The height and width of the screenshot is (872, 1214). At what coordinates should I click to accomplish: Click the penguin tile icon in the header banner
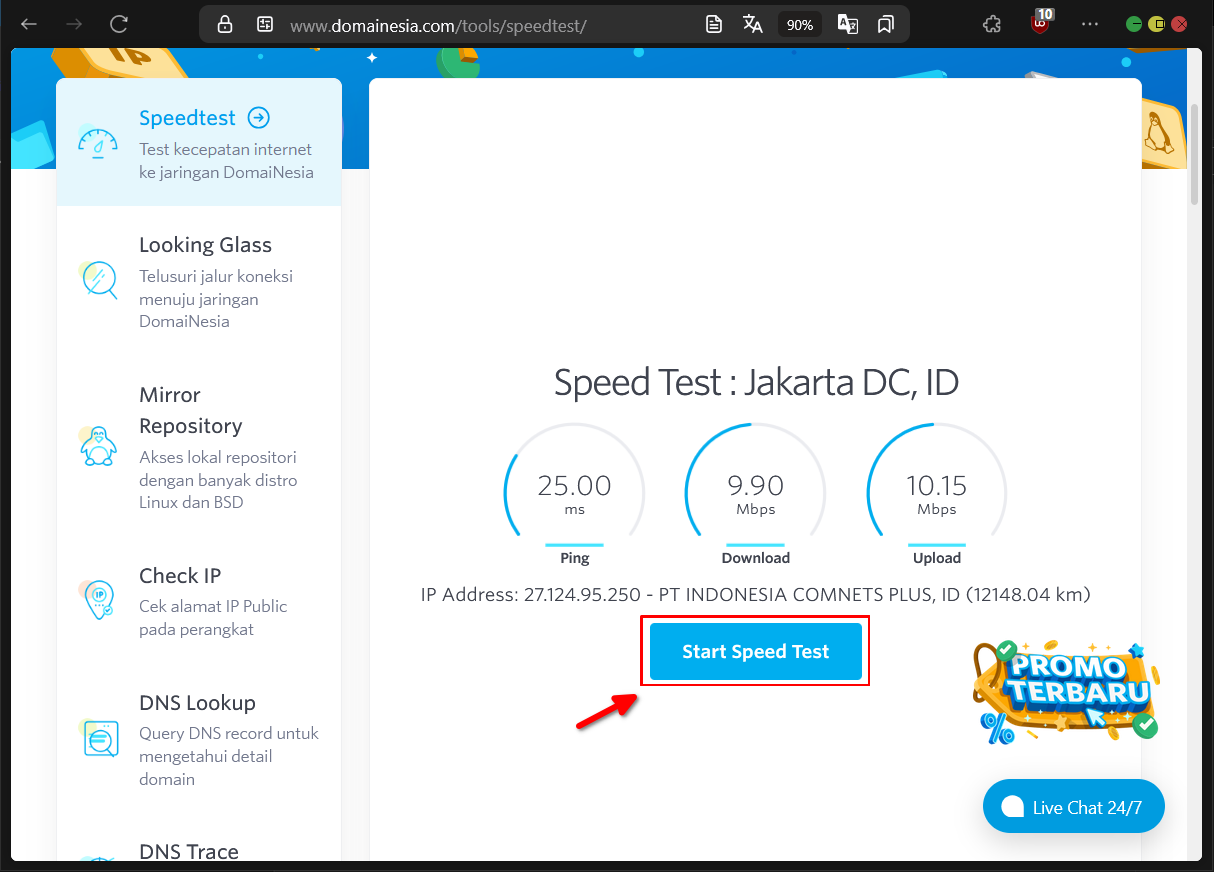tap(1161, 133)
